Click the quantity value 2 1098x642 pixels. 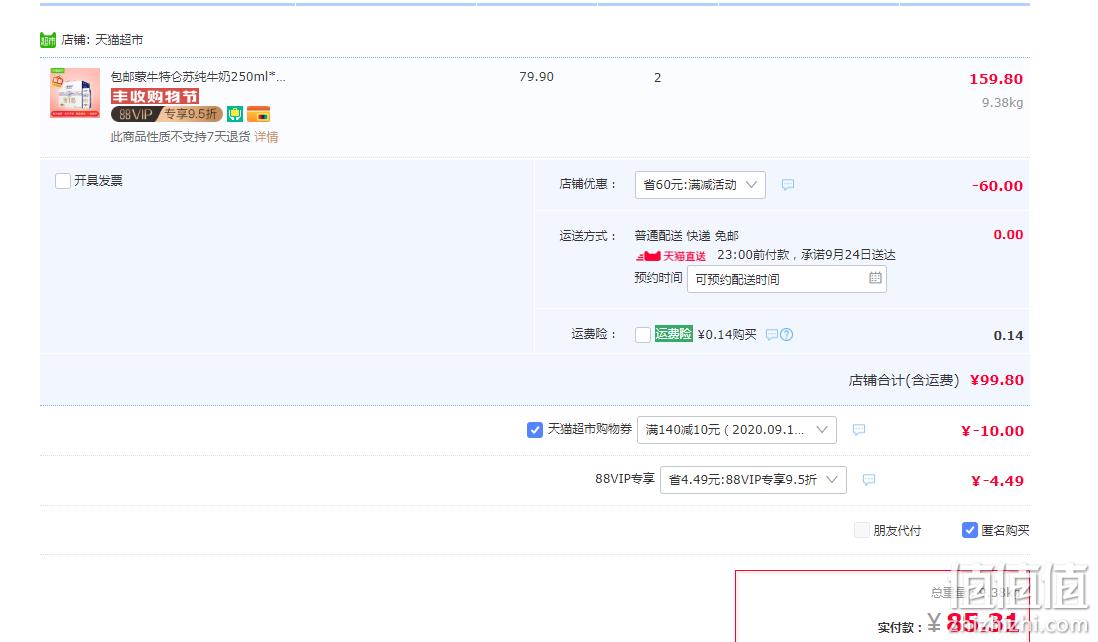point(658,78)
